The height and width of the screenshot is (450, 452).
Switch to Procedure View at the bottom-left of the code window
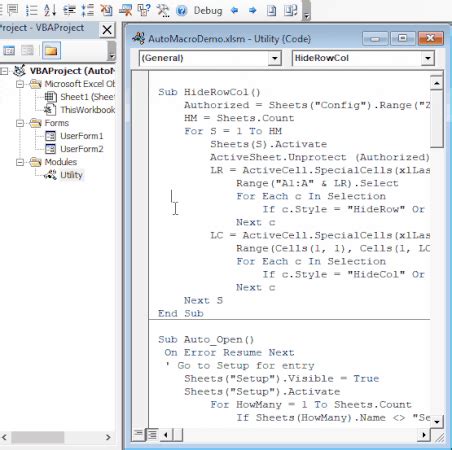pyautogui.click(x=138, y=434)
